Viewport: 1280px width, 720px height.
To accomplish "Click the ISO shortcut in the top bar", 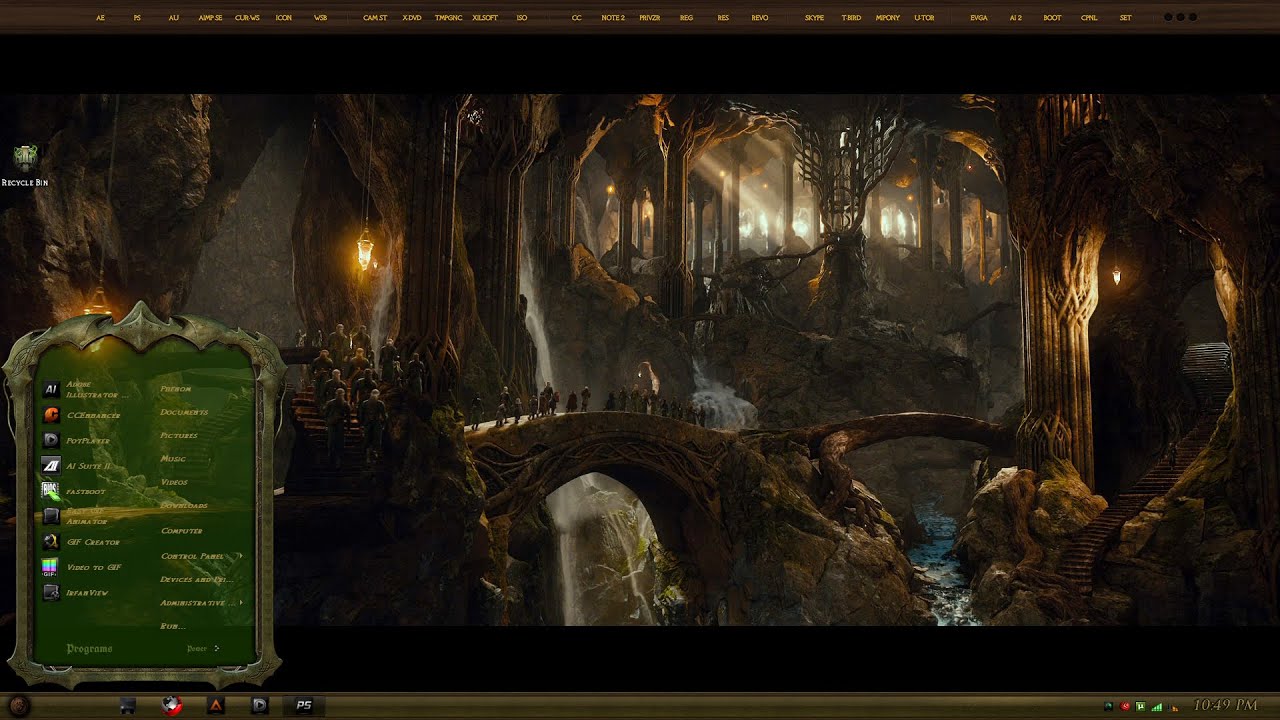I will (x=522, y=18).
